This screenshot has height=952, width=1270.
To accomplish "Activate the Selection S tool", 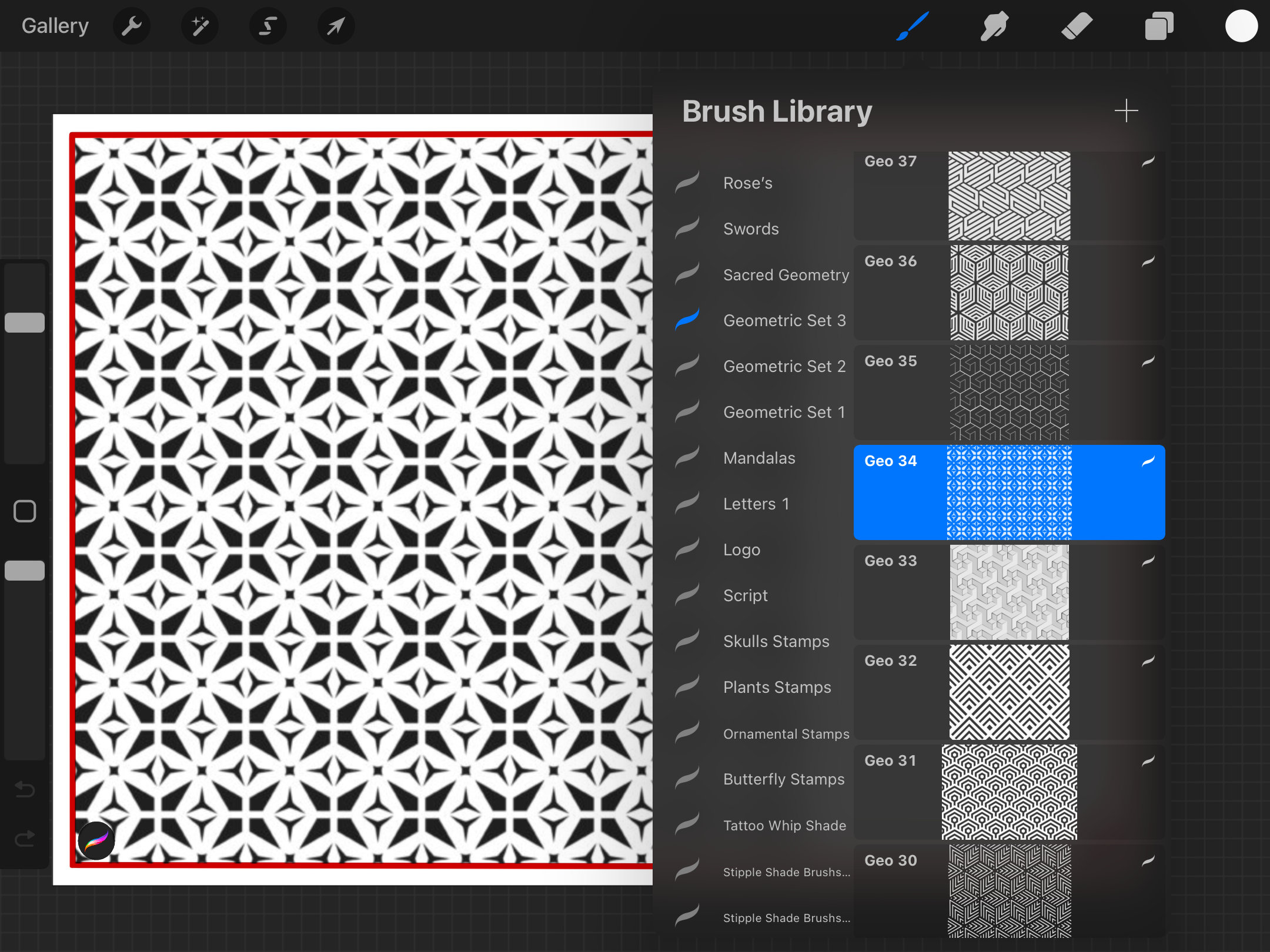I will click(268, 26).
